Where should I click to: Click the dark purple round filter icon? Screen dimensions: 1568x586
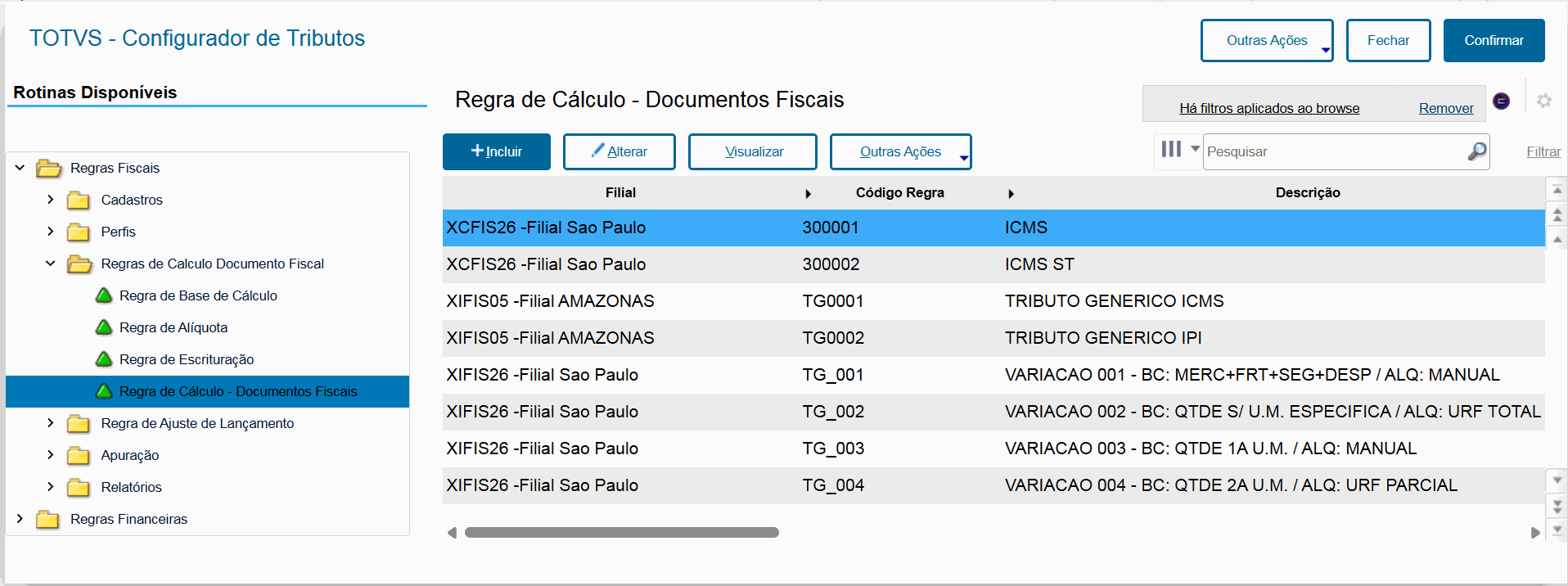click(1501, 101)
